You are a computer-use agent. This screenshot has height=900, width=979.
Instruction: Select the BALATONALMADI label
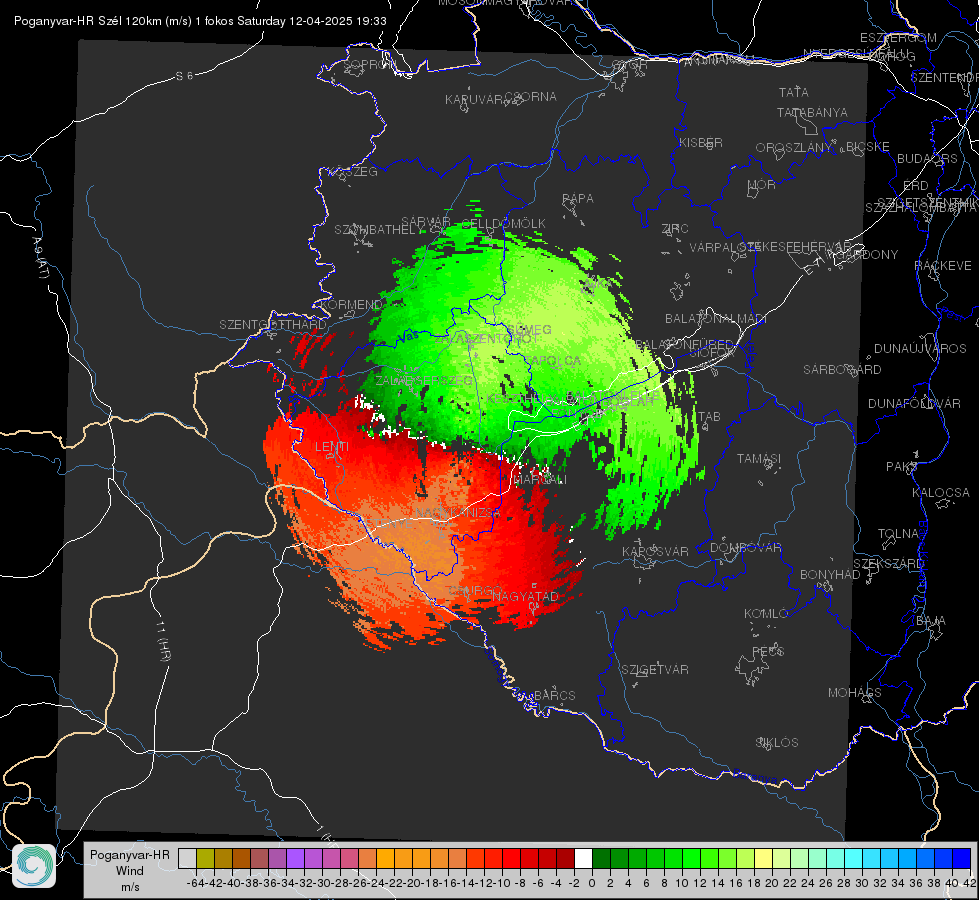pos(716,319)
